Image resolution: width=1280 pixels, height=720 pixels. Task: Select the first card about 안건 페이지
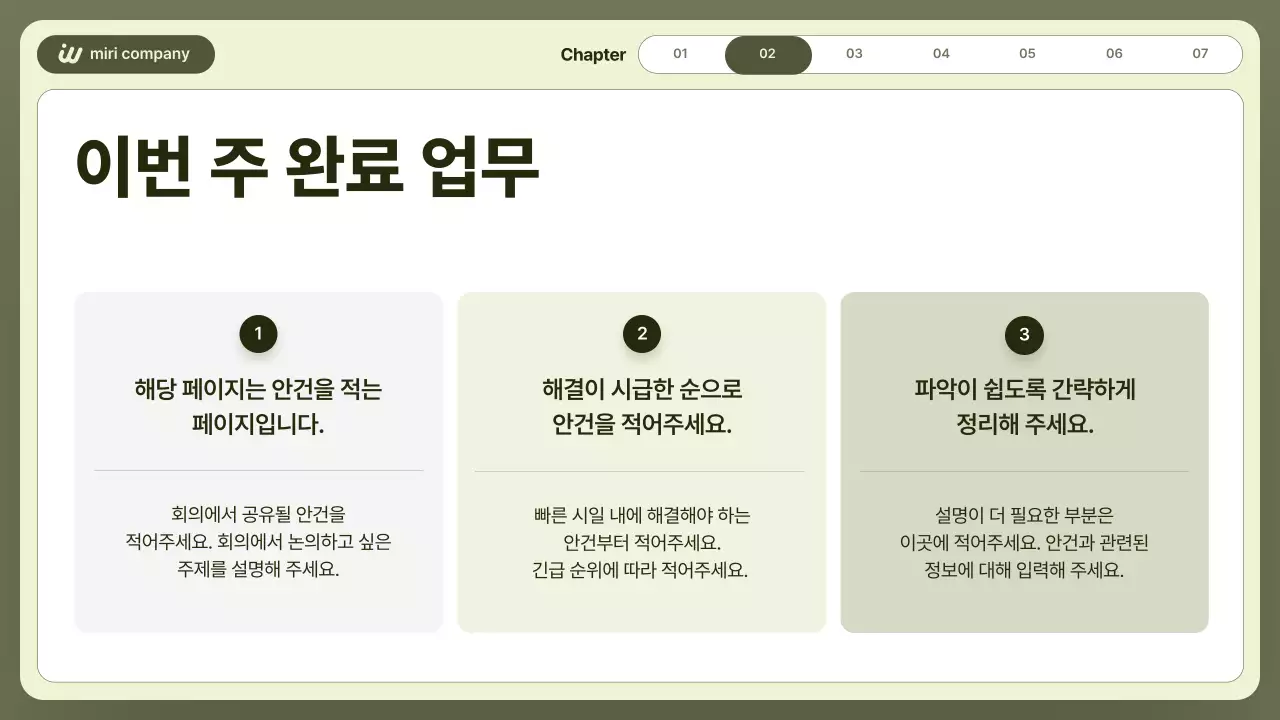pos(258,462)
